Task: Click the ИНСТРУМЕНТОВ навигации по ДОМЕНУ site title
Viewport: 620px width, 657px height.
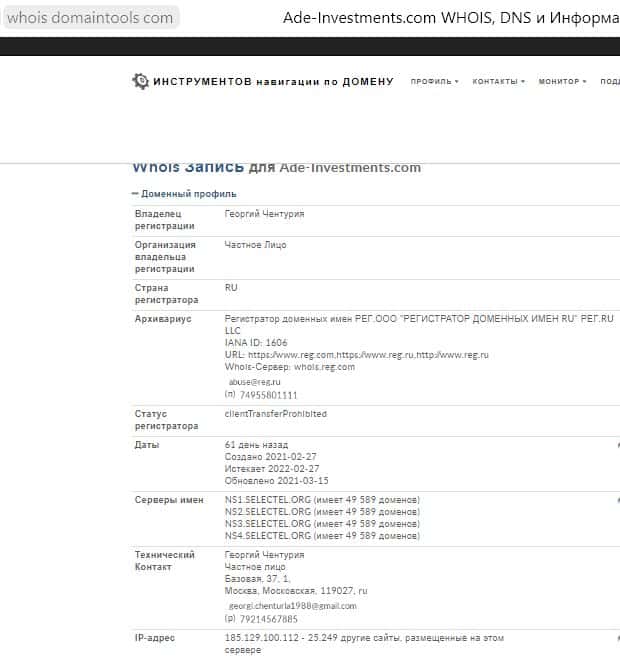Action: [273, 81]
